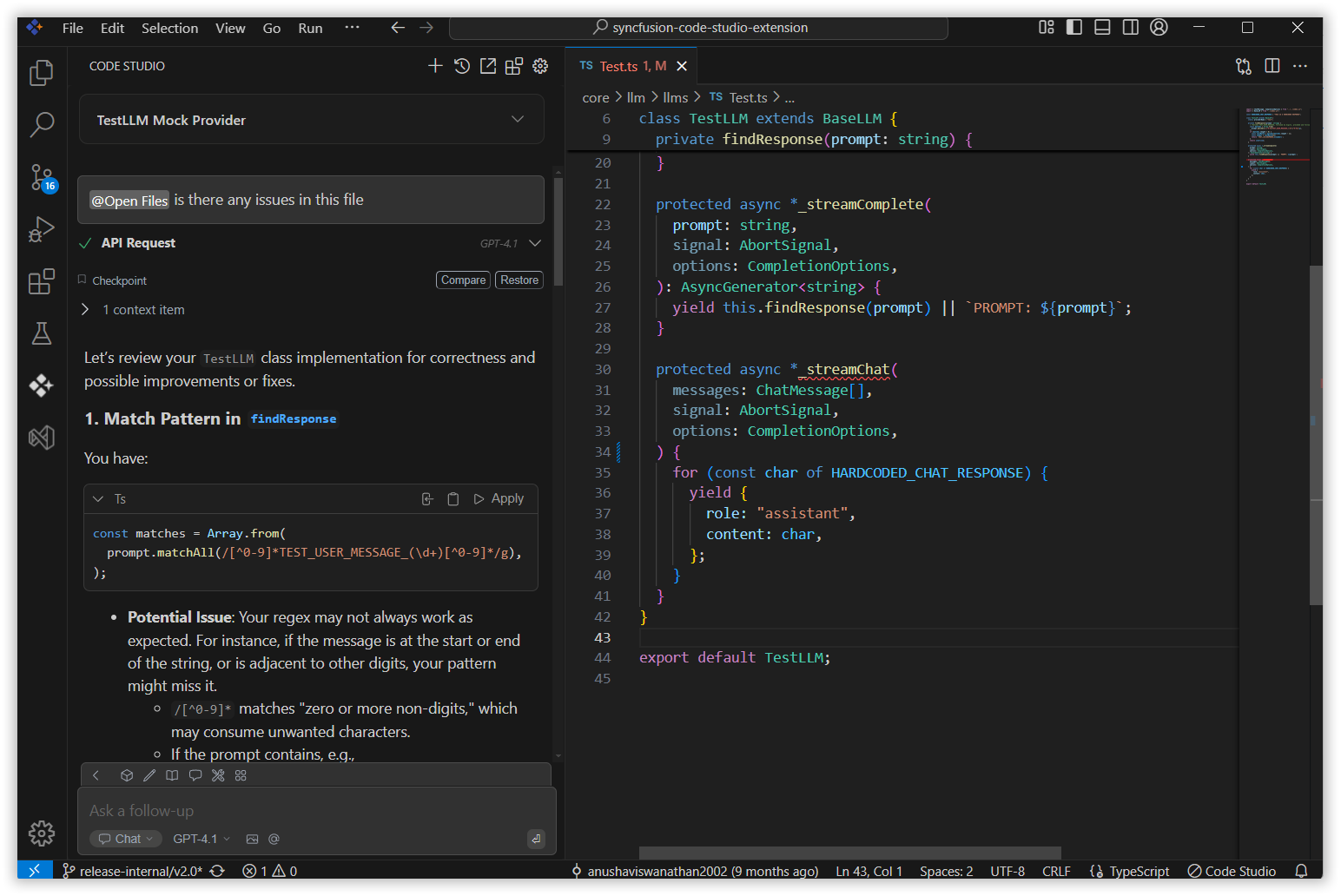Open Source Control view with 16 badge
The height and width of the screenshot is (896, 1341).
tap(42, 178)
